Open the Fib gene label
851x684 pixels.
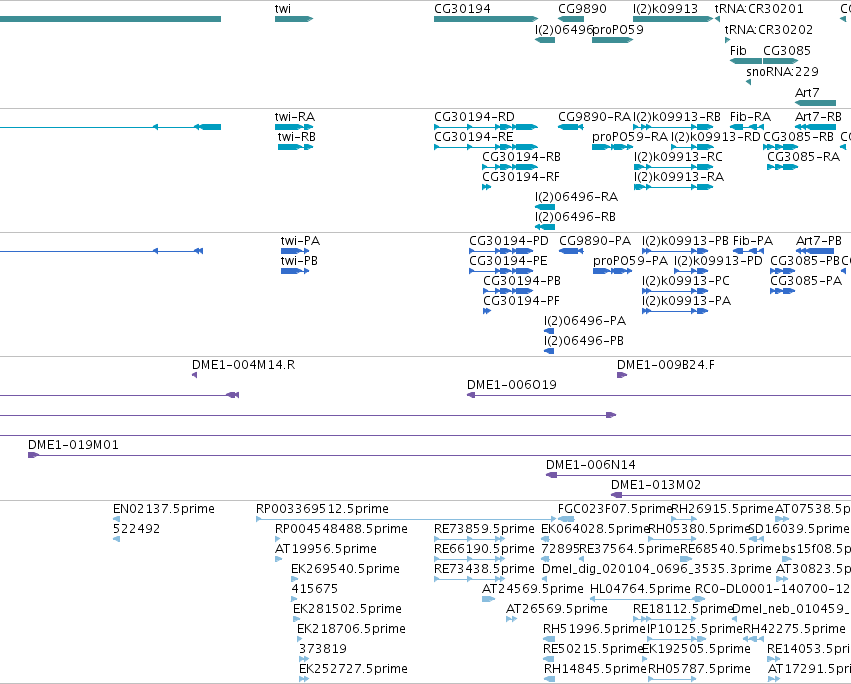click(738, 50)
